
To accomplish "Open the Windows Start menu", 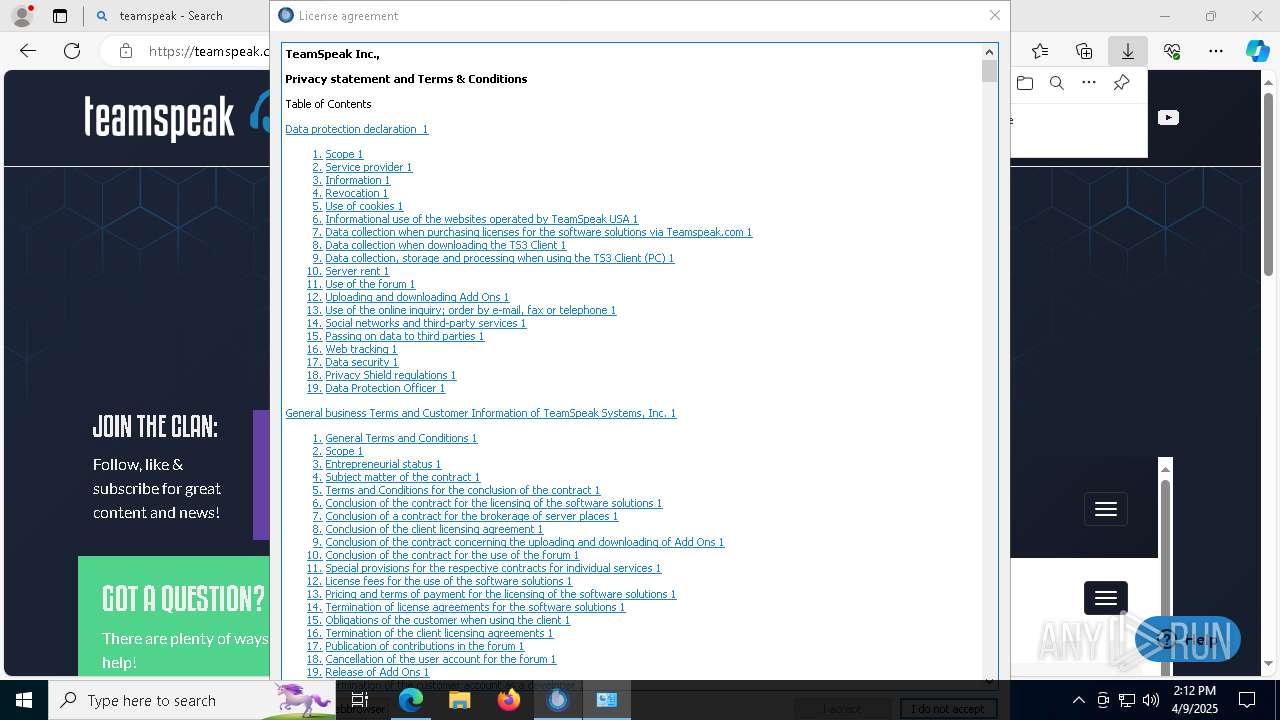I will coord(24,700).
